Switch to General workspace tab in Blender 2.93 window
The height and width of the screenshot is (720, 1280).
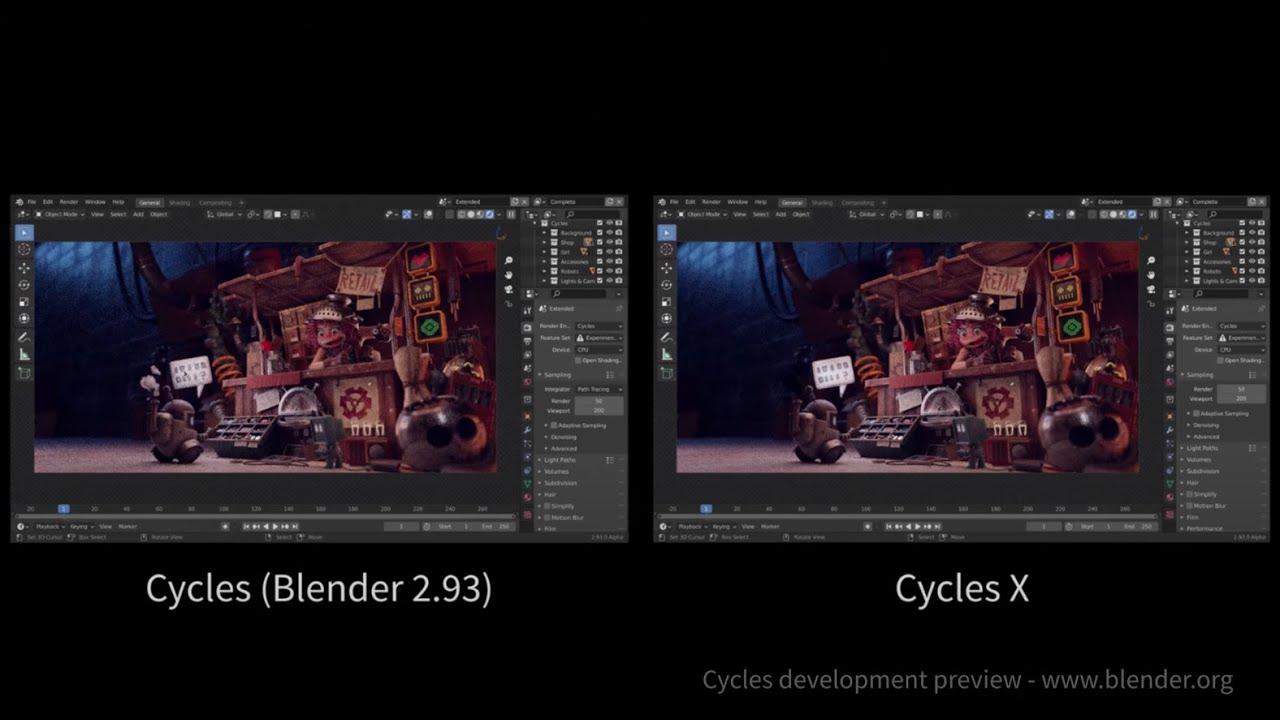[149, 202]
